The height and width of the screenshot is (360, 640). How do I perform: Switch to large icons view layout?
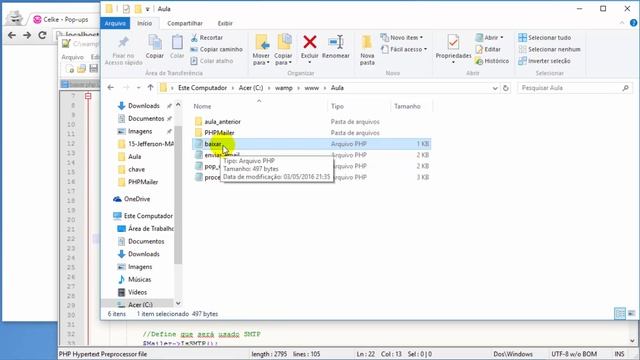pyautogui.click(x=631, y=313)
